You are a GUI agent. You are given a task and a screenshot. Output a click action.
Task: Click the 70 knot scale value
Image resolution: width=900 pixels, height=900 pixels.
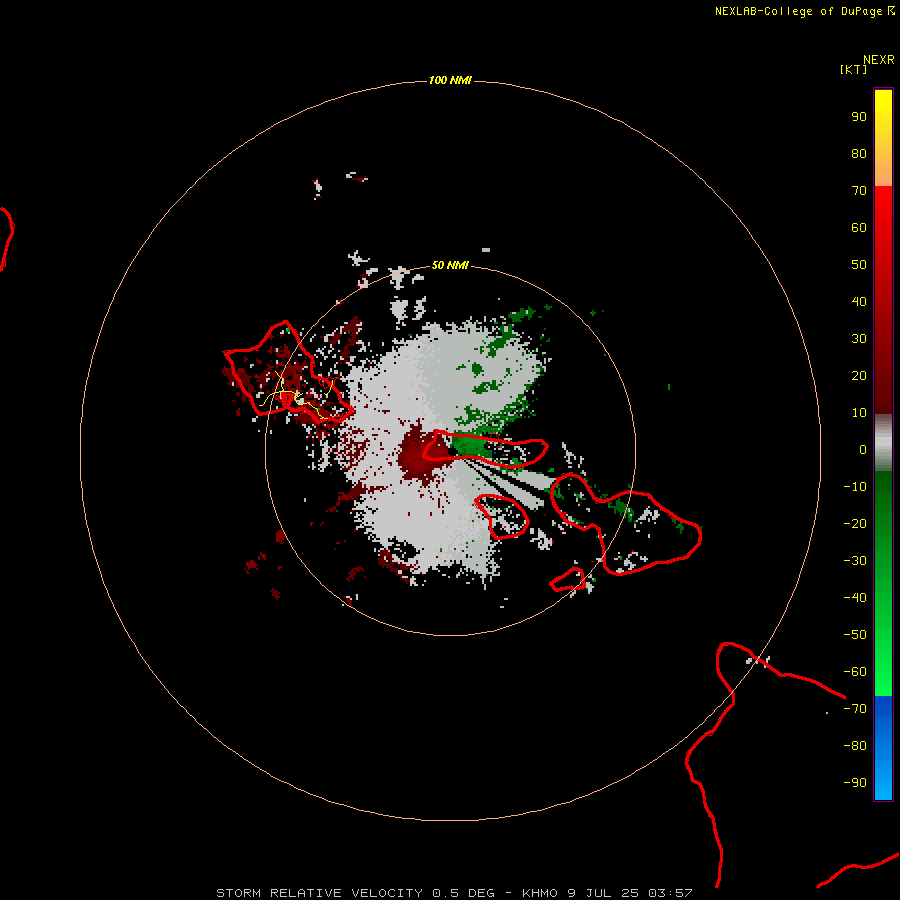point(859,191)
